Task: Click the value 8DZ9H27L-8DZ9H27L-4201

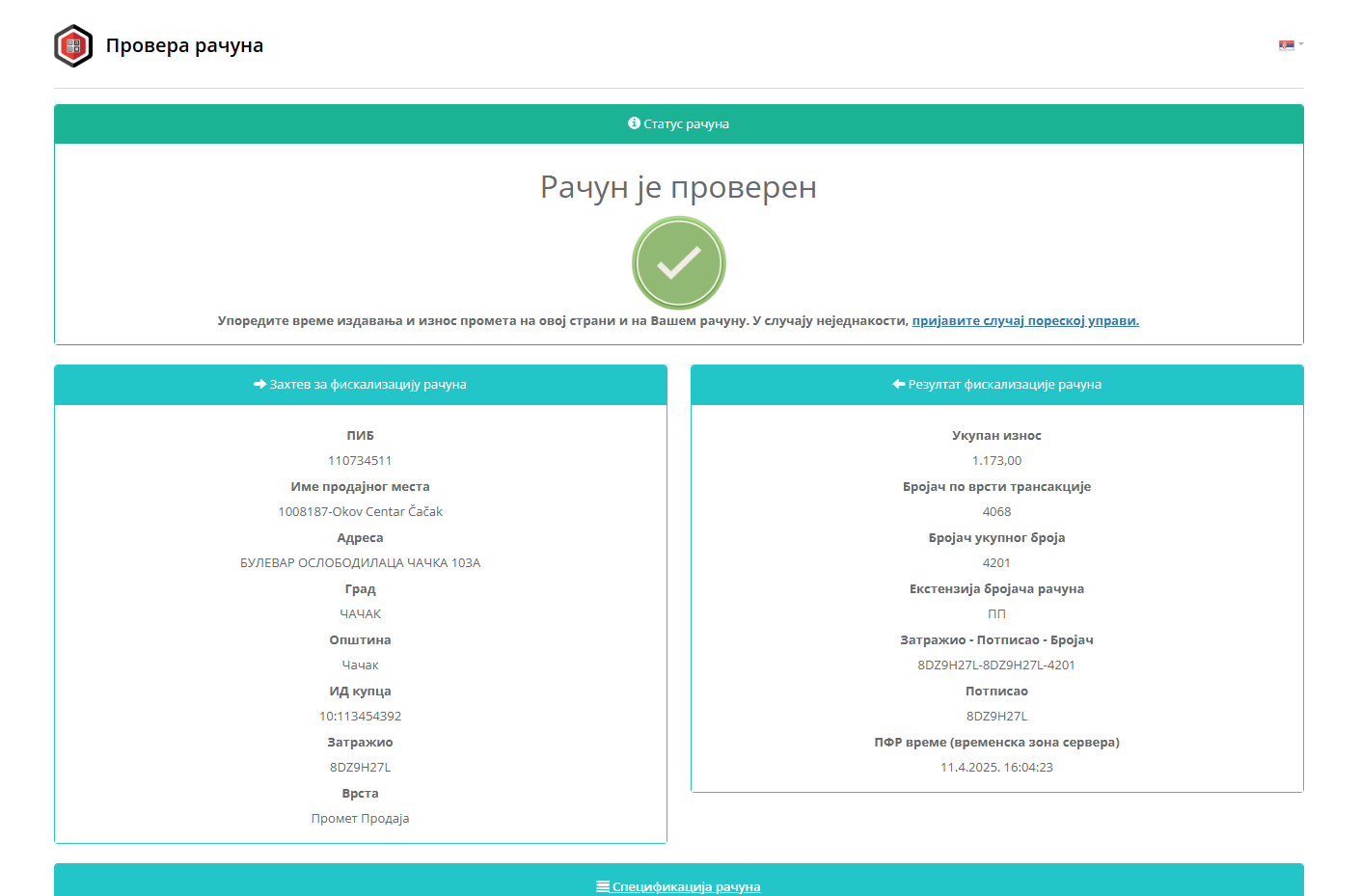Action: (x=996, y=665)
